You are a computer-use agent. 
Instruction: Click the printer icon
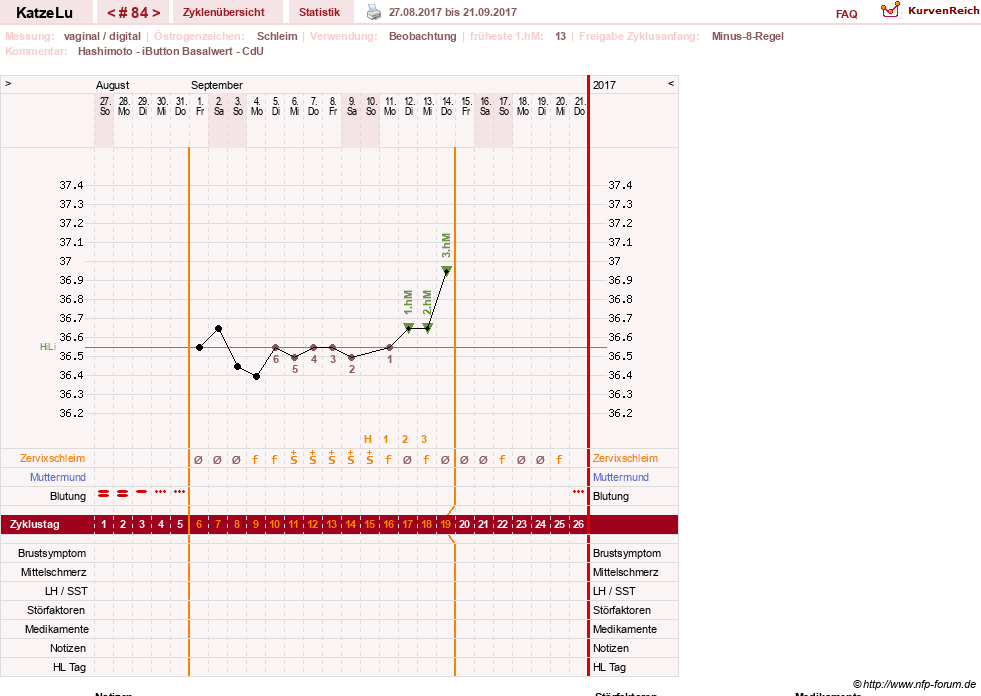(x=374, y=12)
